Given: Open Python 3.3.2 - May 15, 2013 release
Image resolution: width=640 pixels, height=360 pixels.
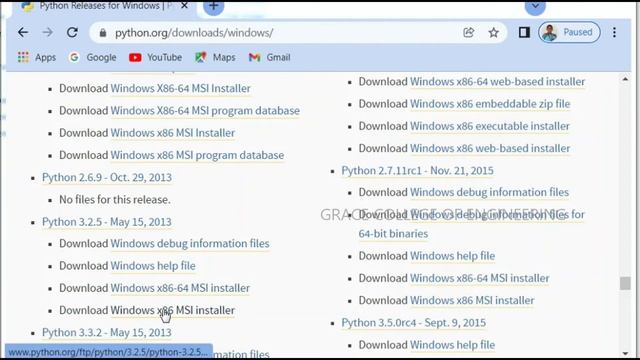Looking at the screenshot, I should [x=107, y=333].
